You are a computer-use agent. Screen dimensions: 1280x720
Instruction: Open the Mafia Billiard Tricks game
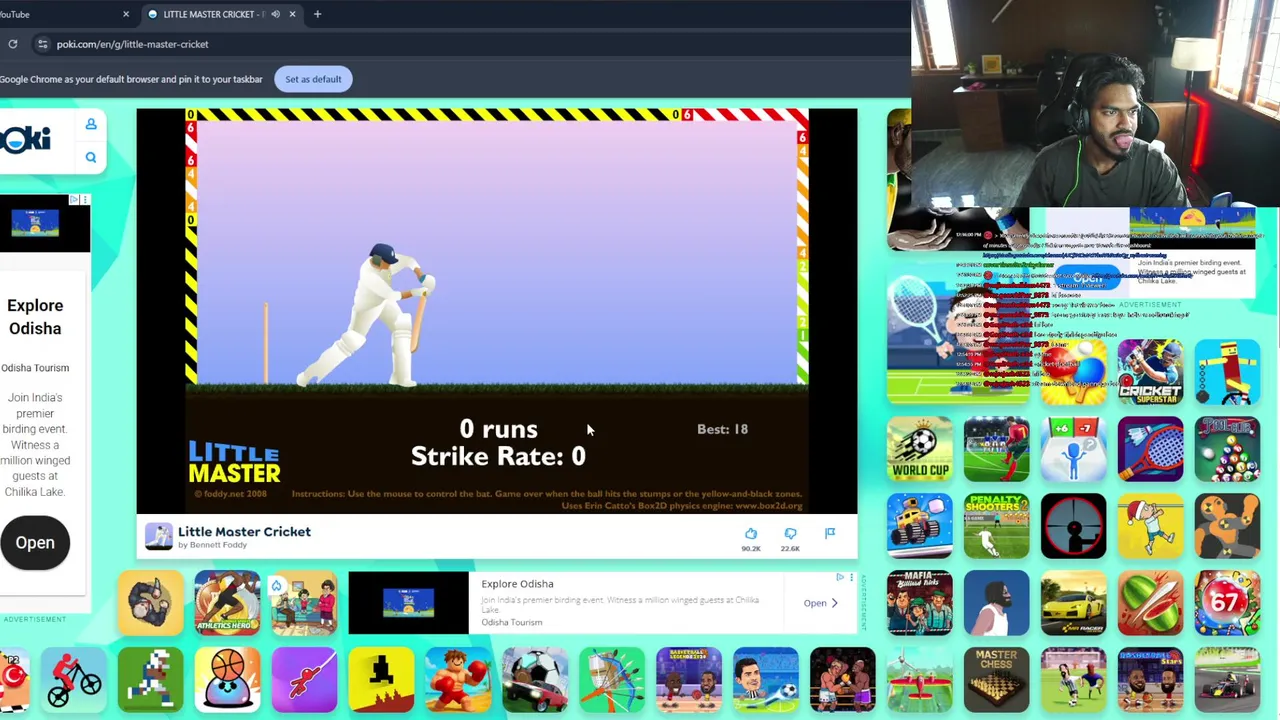click(x=920, y=603)
